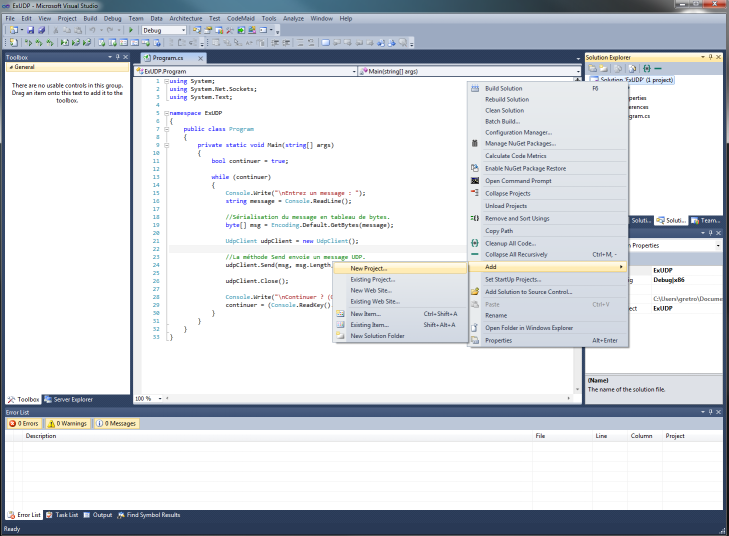729x536 pixels.
Task: Toggle the 0 Messages filter button
Action: (x=116, y=423)
